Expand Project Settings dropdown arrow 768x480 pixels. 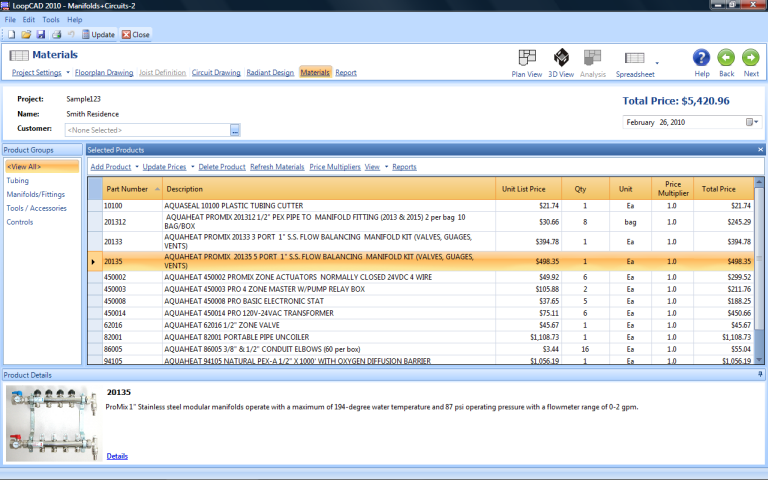coord(68,72)
